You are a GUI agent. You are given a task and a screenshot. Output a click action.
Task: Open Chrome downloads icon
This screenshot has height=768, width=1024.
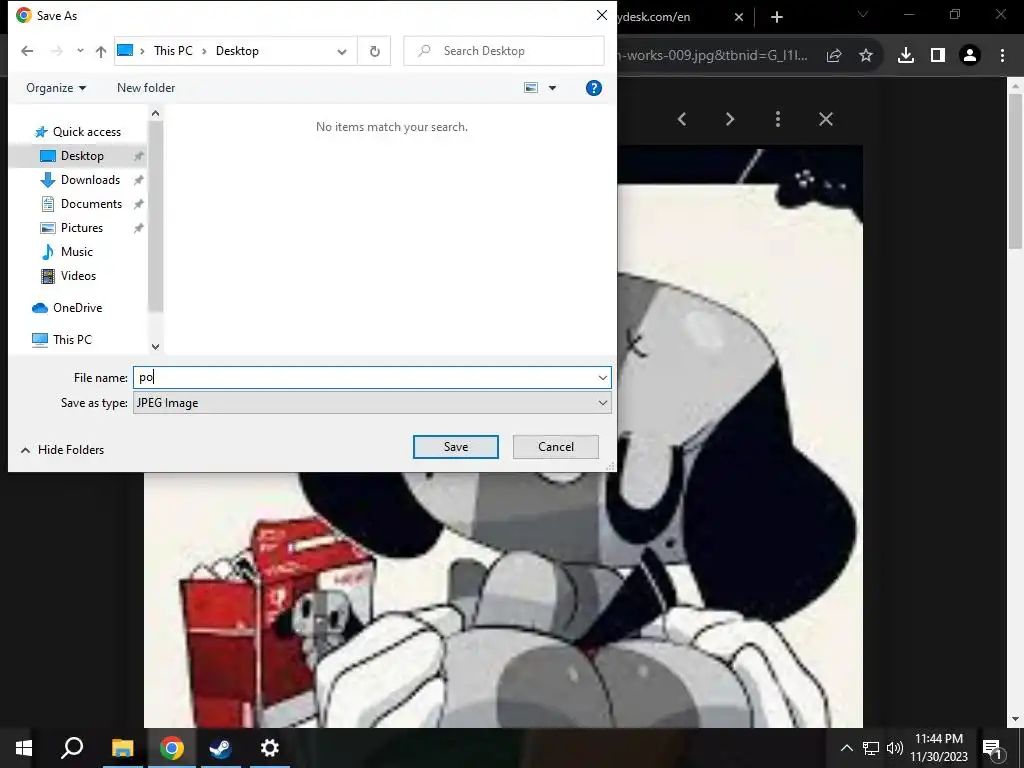906,56
